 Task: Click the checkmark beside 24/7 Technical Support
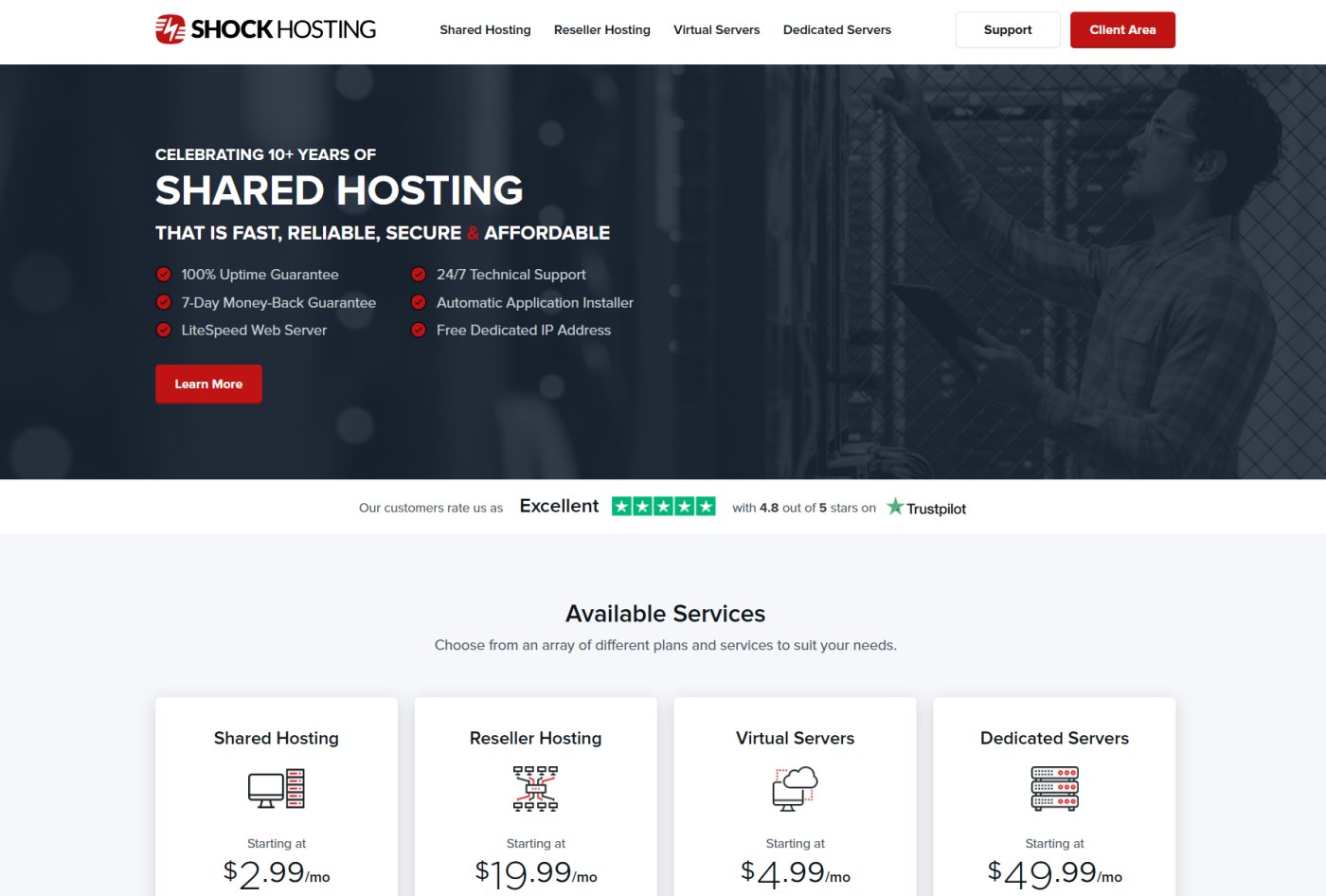pos(418,274)
